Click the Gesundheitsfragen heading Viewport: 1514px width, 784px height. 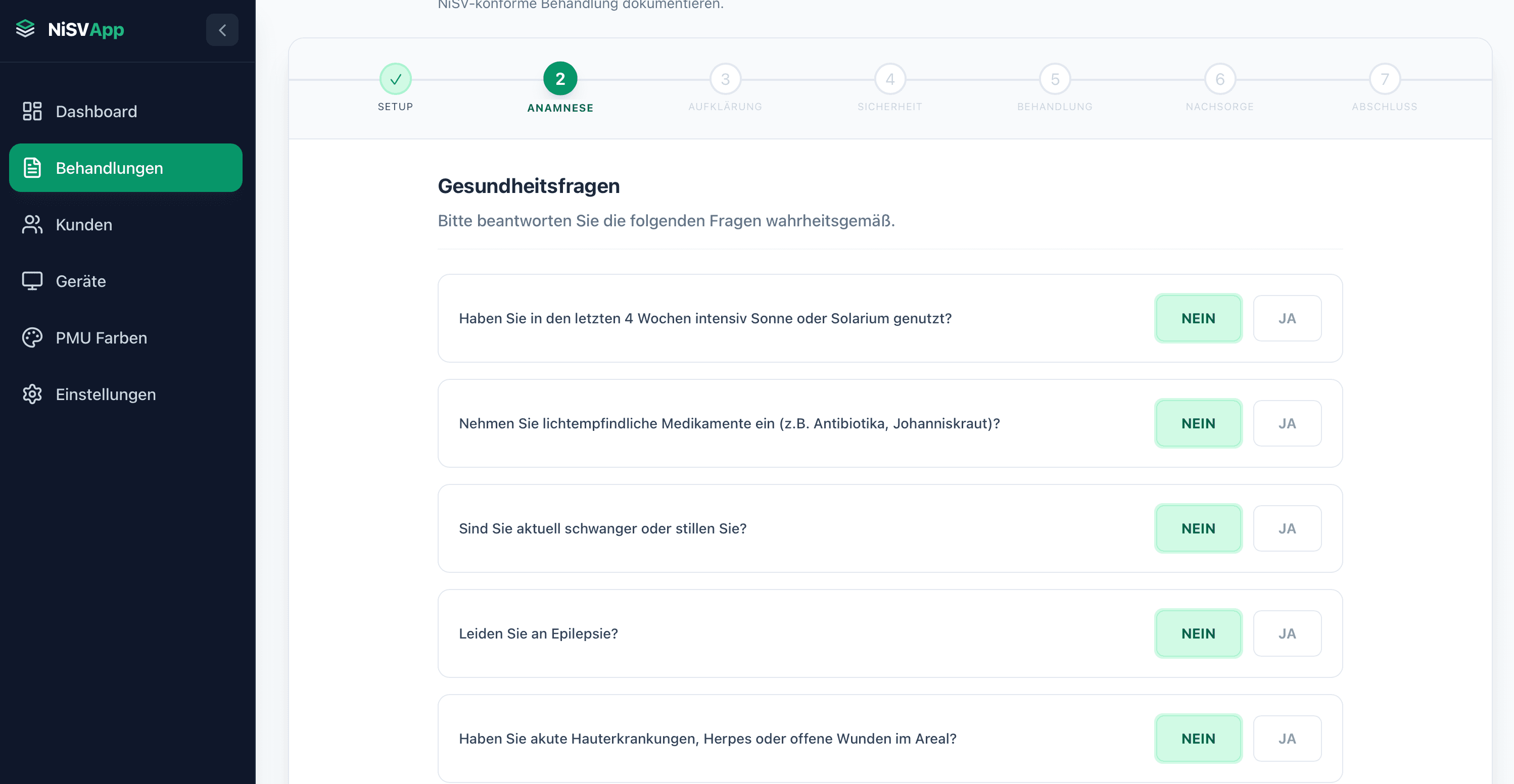click(x=529, y=186)
